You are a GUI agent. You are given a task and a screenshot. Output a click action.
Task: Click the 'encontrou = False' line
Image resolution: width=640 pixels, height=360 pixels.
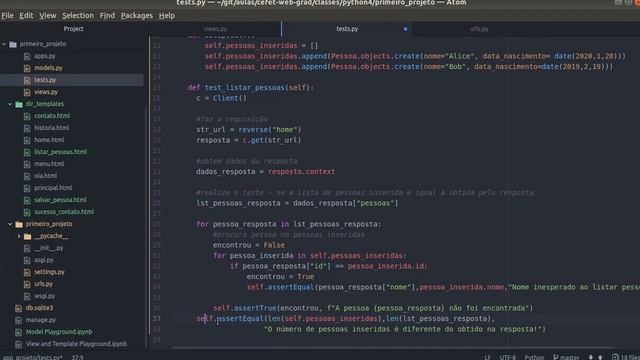[249, 245]
